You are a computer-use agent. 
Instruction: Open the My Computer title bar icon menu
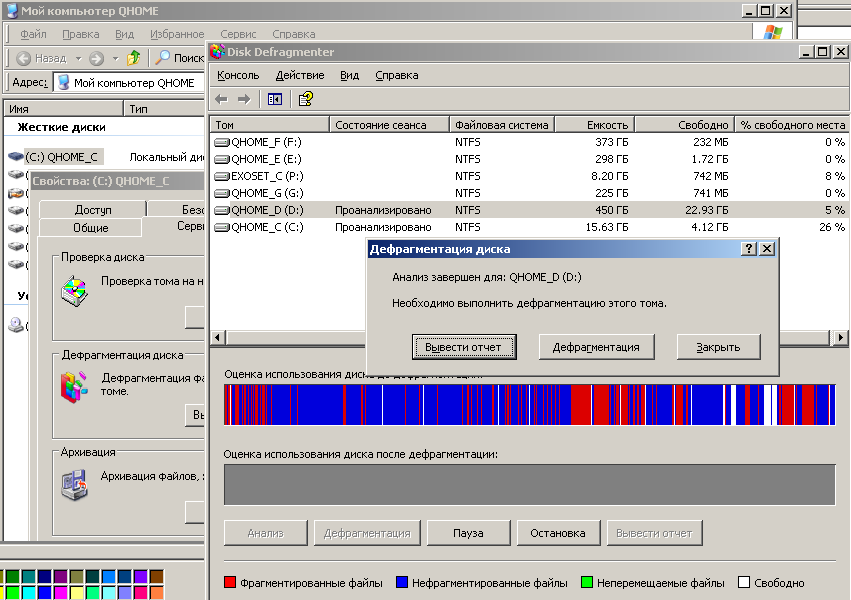[x=12, y=10]
